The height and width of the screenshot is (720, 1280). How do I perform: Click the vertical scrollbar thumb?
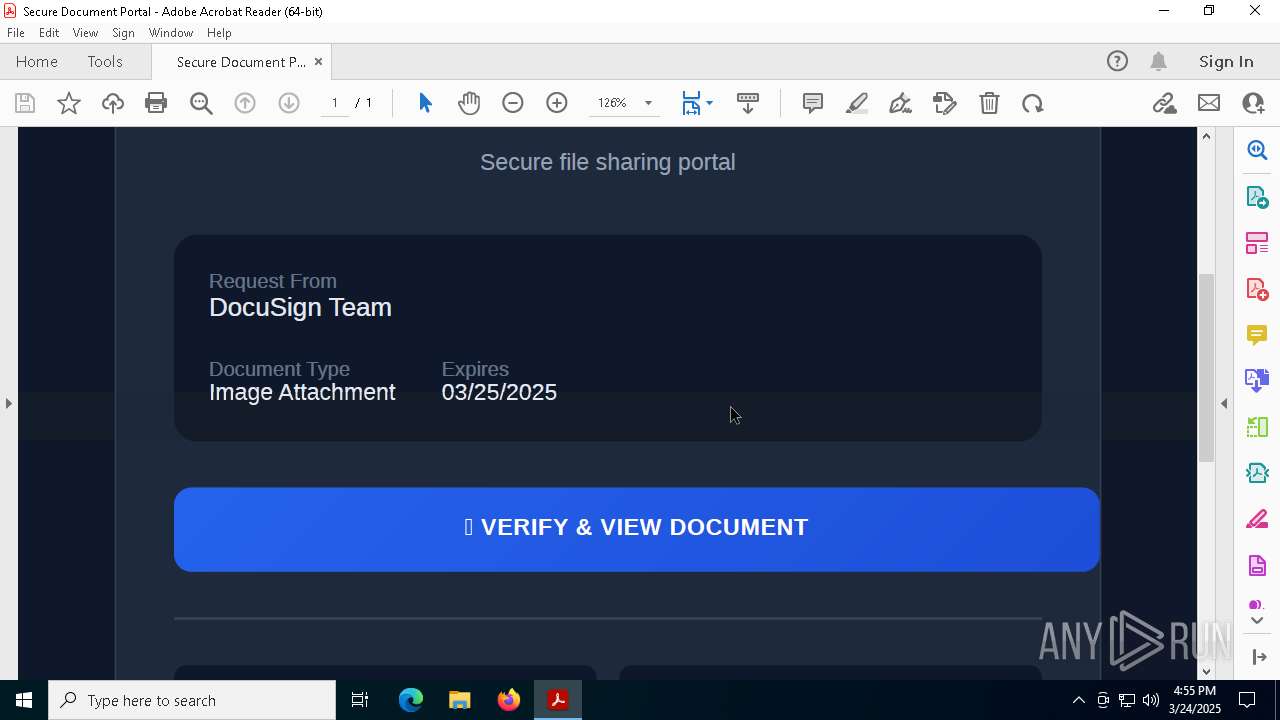click(1206, 367)
